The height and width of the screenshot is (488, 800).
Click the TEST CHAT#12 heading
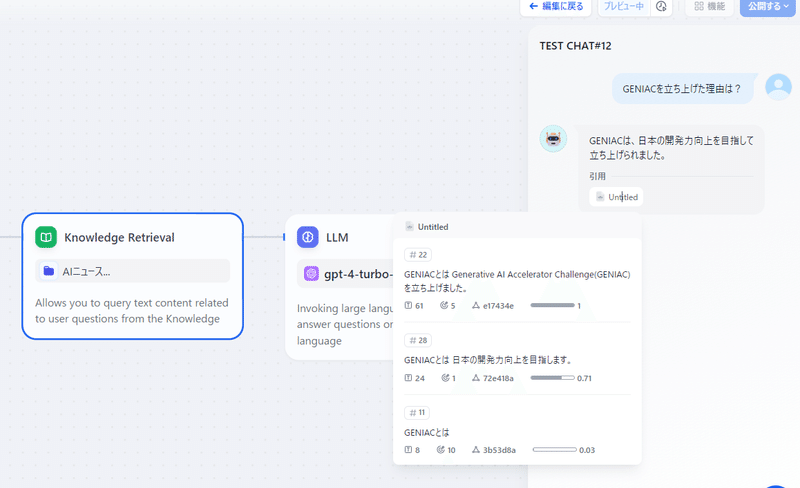pos(575,46)
